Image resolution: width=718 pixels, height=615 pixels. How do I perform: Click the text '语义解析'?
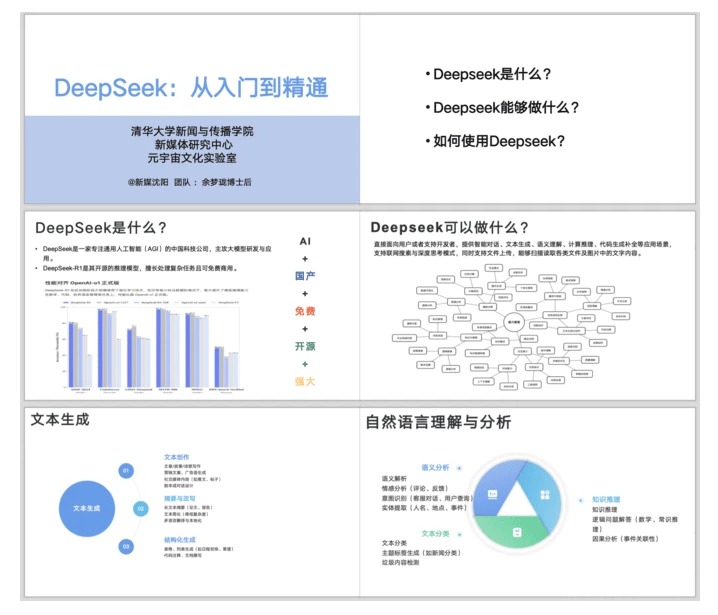(x=394, y=479)
